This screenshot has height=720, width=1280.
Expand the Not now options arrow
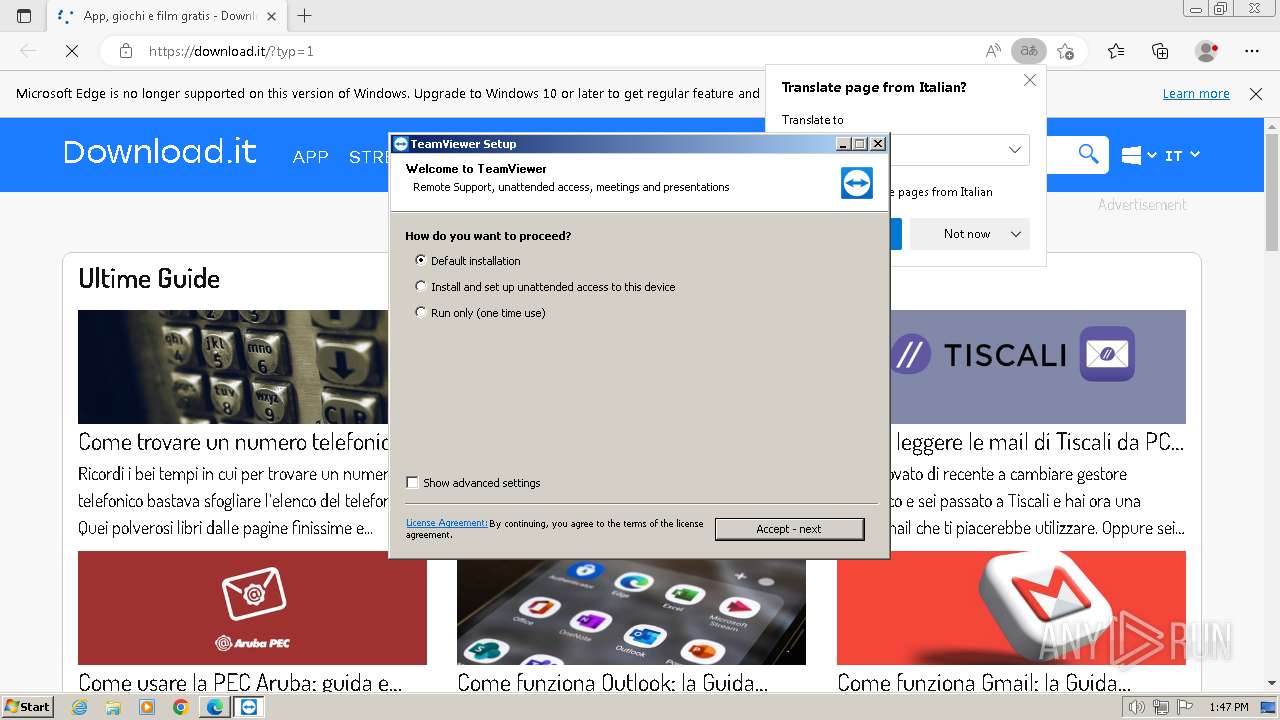[1016, 234]
